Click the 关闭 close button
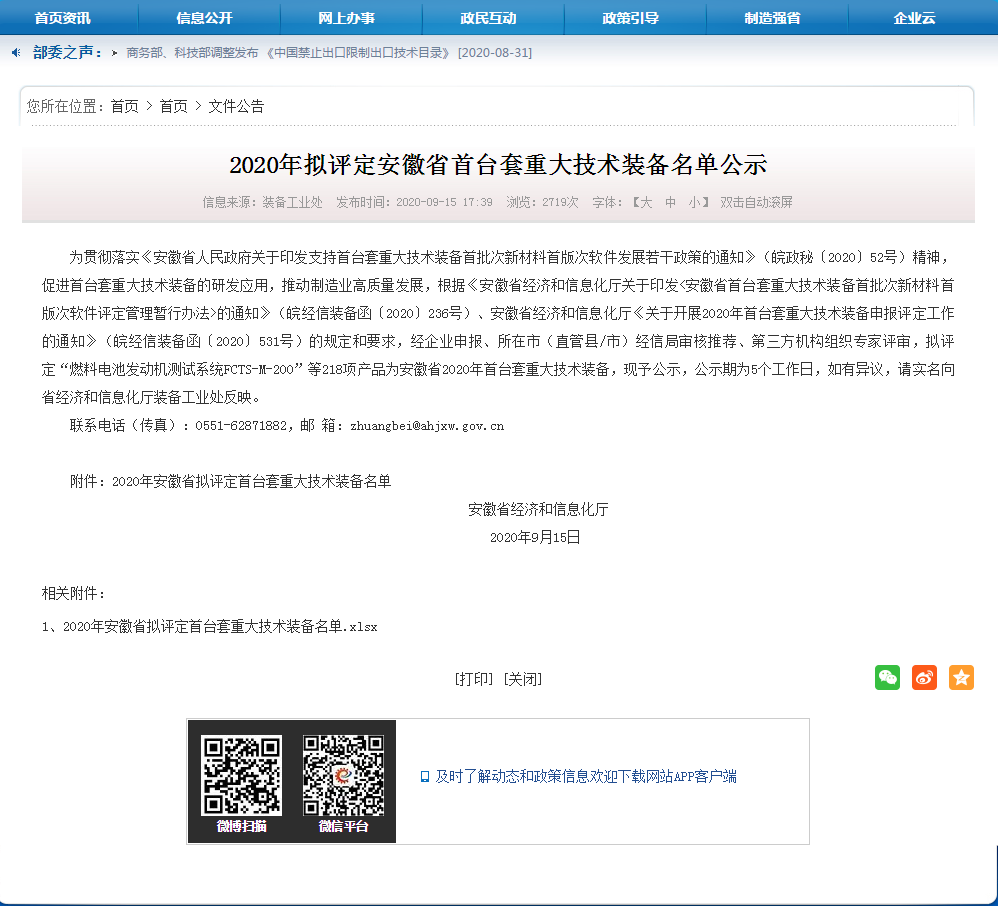 [x=523, y=679]
